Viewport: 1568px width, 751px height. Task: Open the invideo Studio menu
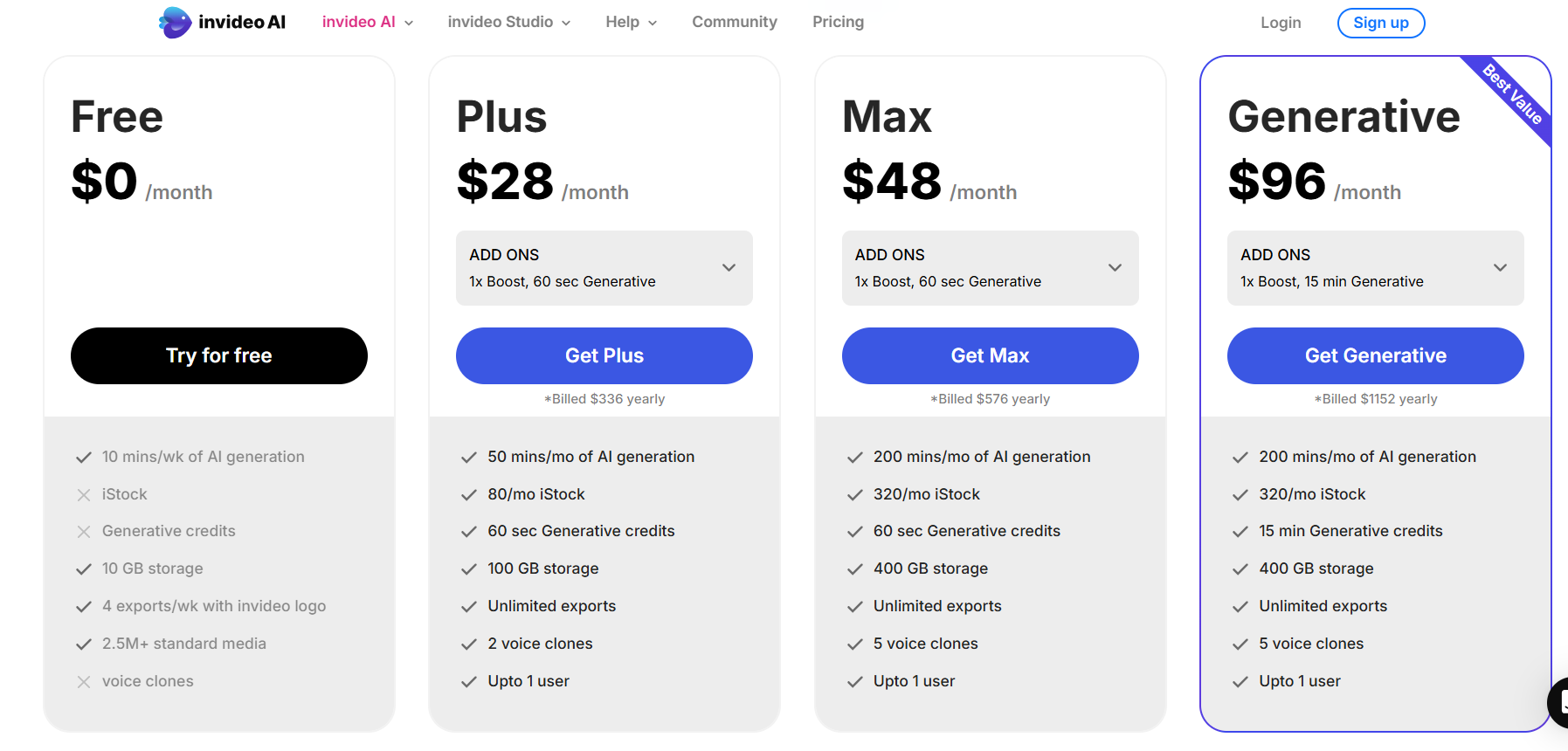509,22
